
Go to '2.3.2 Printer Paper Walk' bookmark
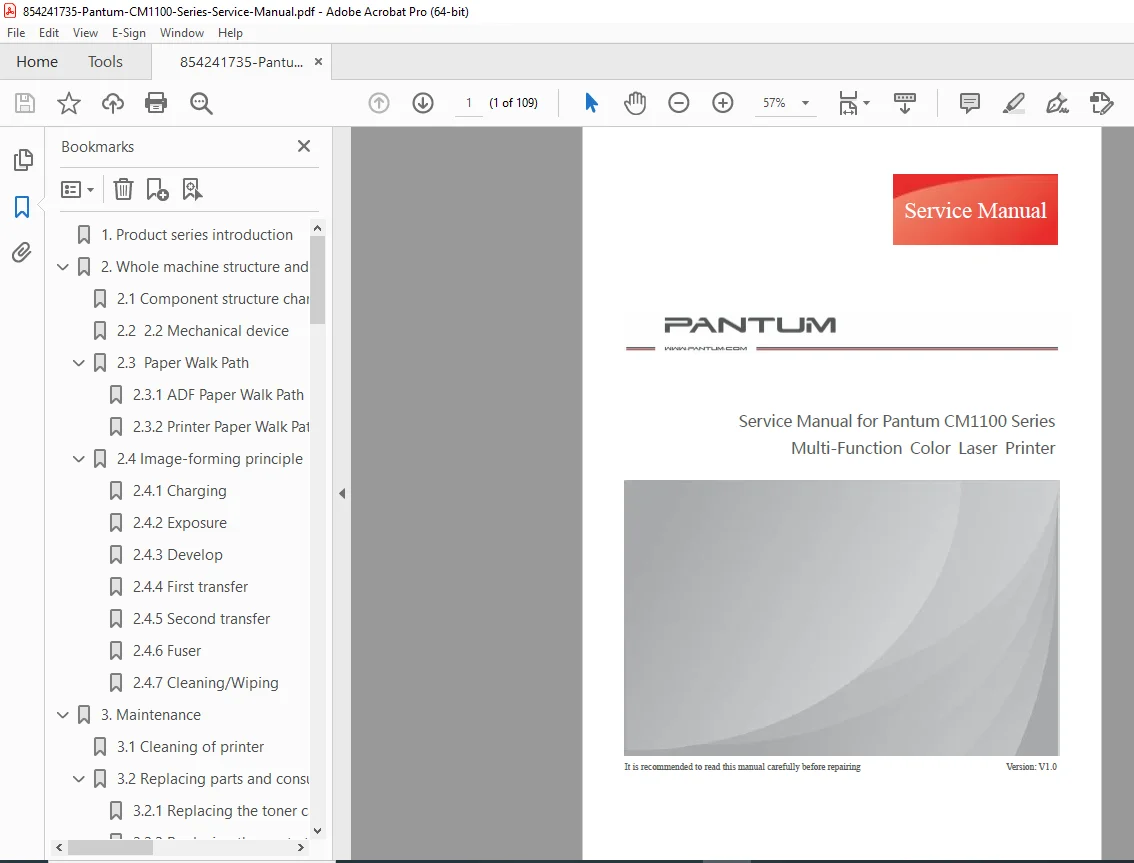pyautogui.click(x=221, y=427)
